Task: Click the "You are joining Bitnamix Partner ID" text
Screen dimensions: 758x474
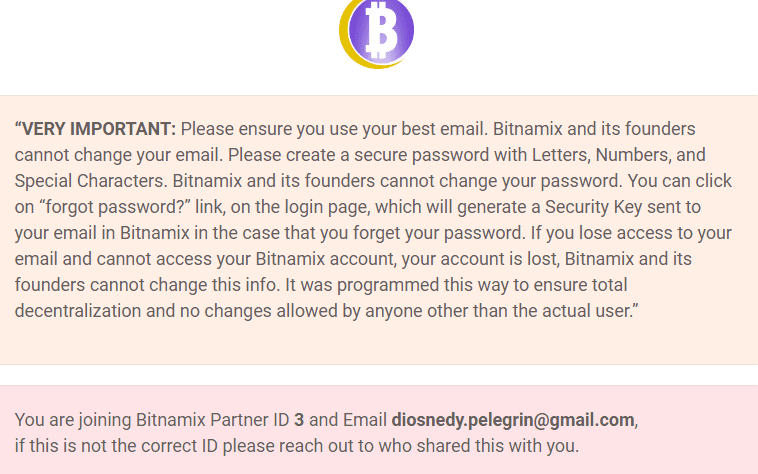Action: [152, 420]
